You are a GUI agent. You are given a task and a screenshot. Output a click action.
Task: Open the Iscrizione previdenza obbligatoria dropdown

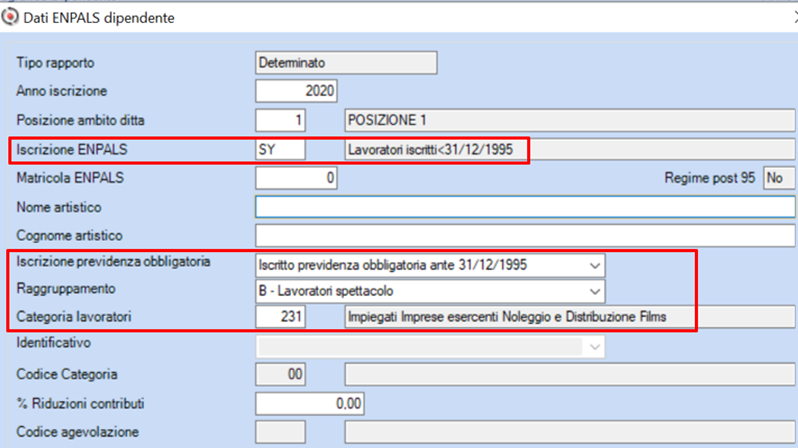pos(430,265)
